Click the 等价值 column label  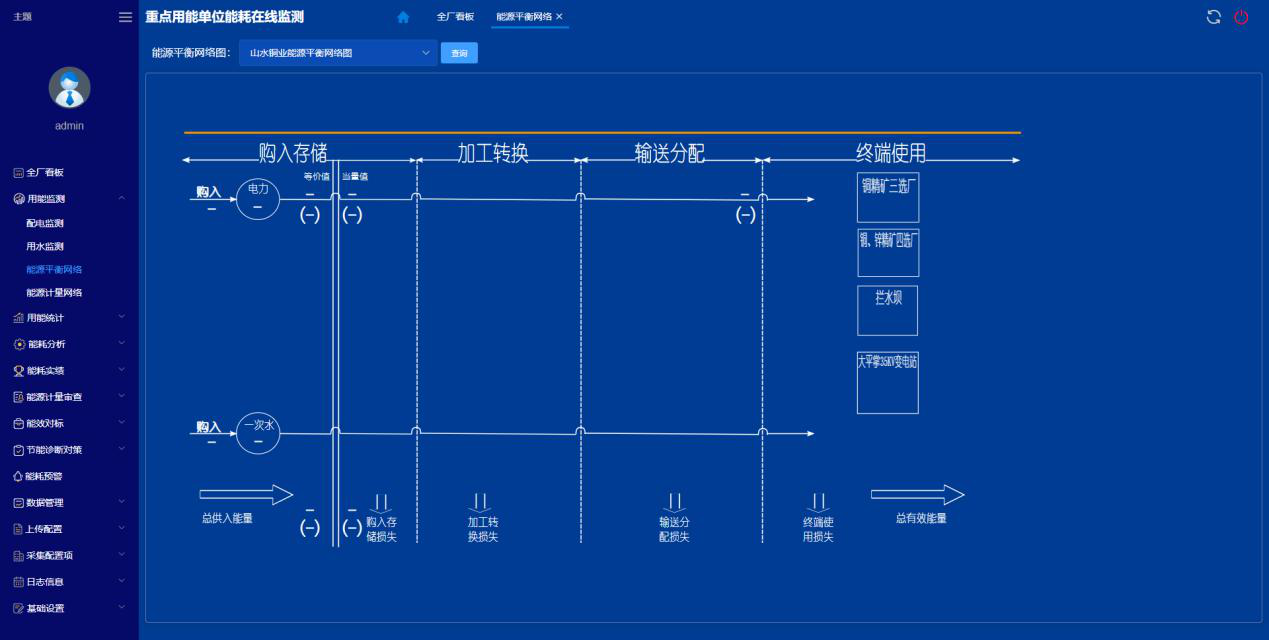tap(316, 176)
